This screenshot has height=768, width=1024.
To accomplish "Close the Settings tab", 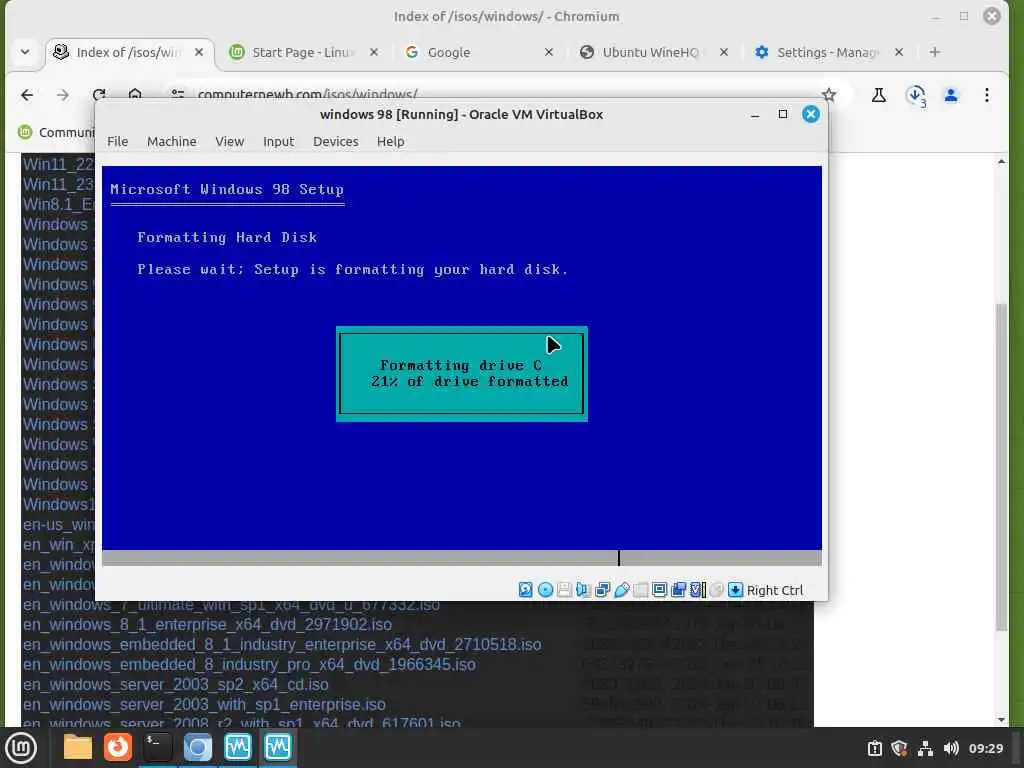I will (899, 52).
